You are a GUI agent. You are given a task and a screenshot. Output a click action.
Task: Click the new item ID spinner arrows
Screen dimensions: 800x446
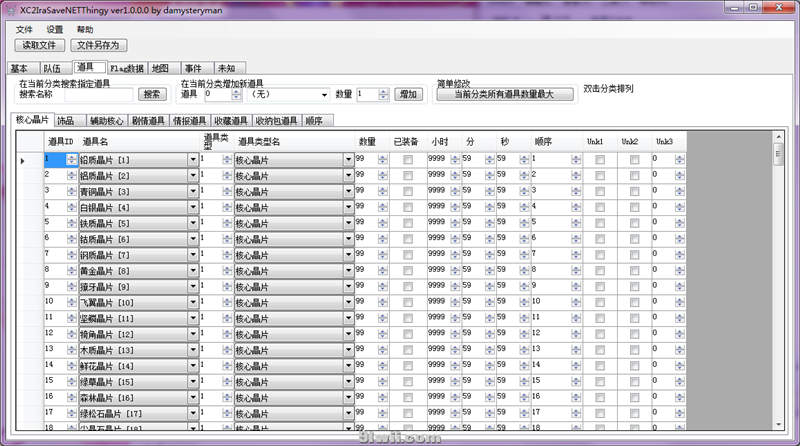(236, 94)
